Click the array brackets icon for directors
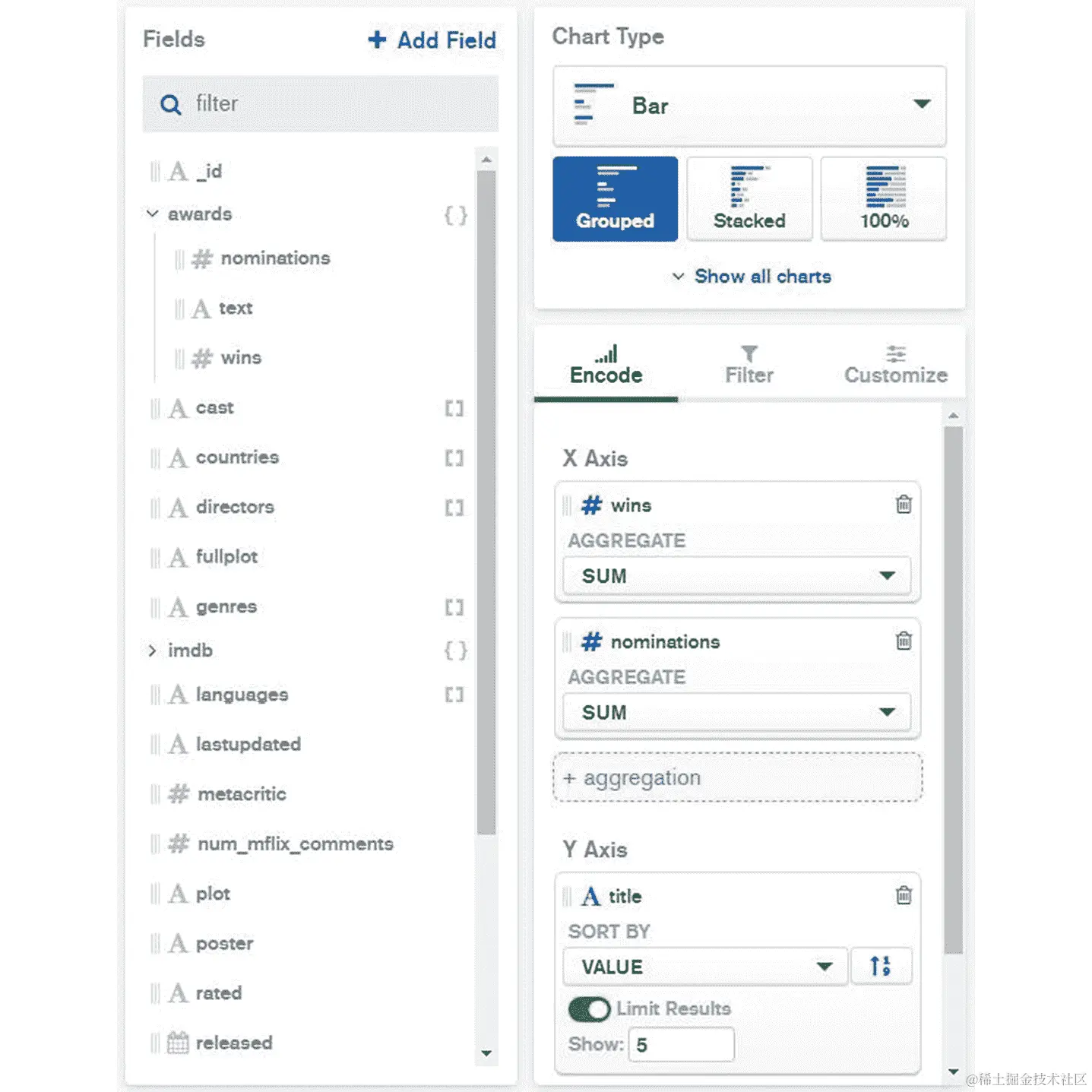This screenshot has height=1092, width=1092. pos(454,508)
